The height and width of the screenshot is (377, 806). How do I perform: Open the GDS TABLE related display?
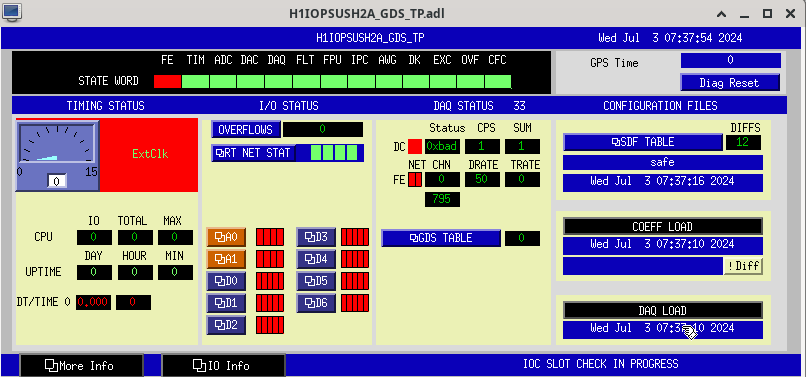(441, 238)
